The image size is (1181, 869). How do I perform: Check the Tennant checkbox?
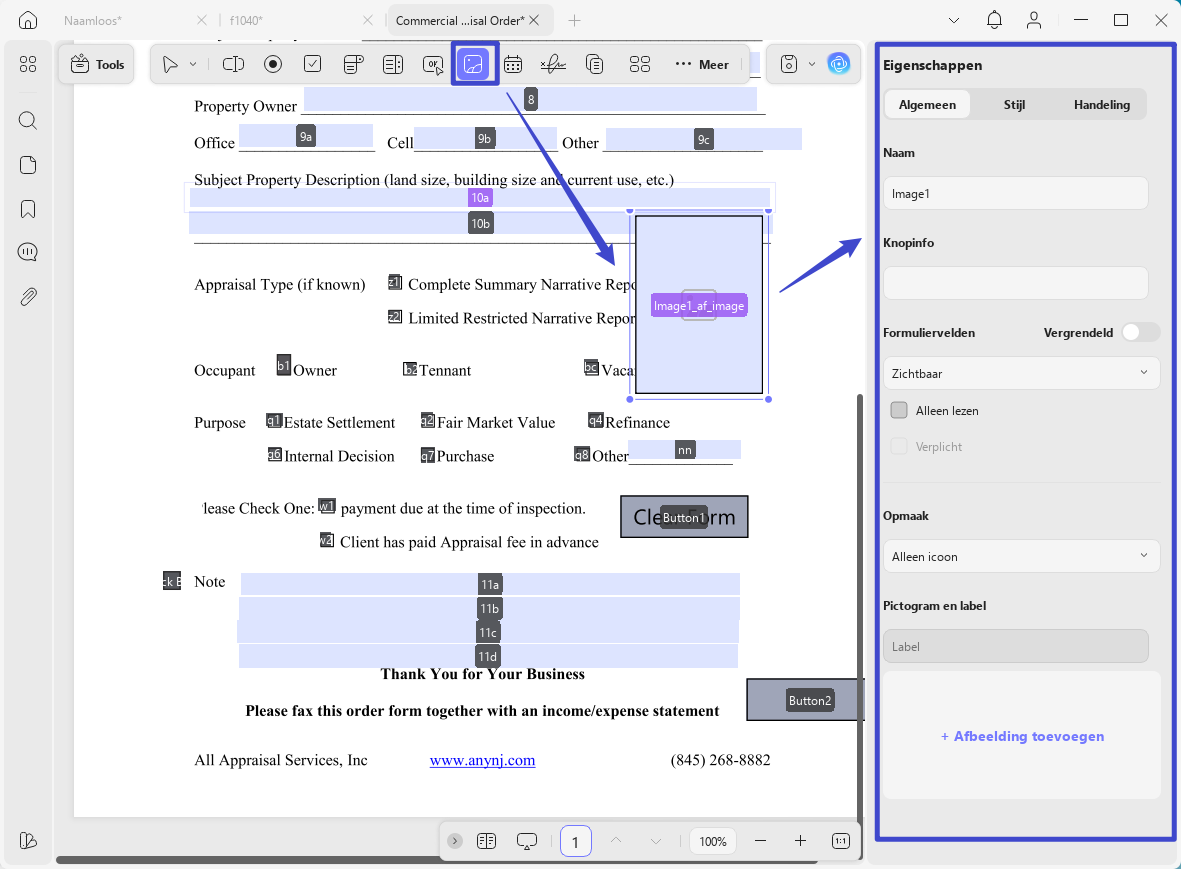pos(410,369)
